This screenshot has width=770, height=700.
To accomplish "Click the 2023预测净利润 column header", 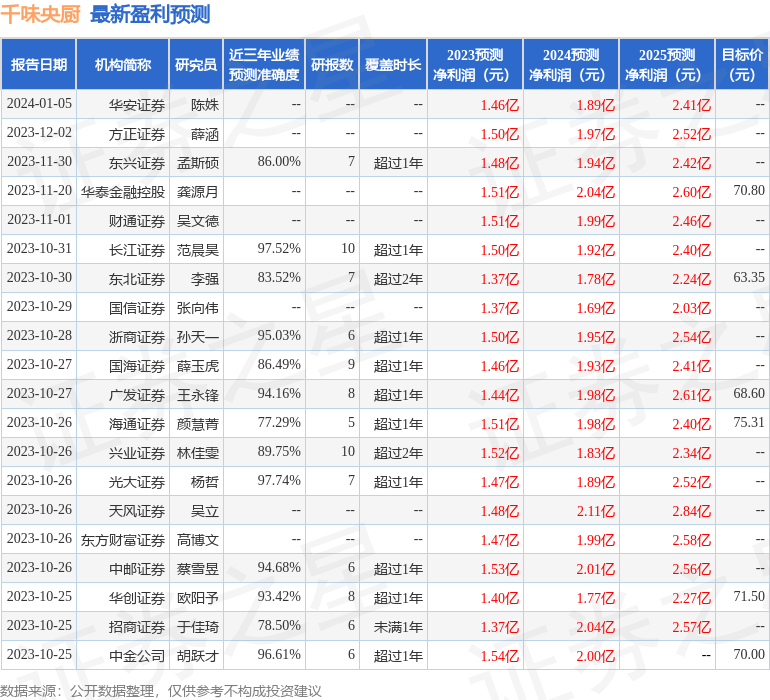I will click(475, 64).
